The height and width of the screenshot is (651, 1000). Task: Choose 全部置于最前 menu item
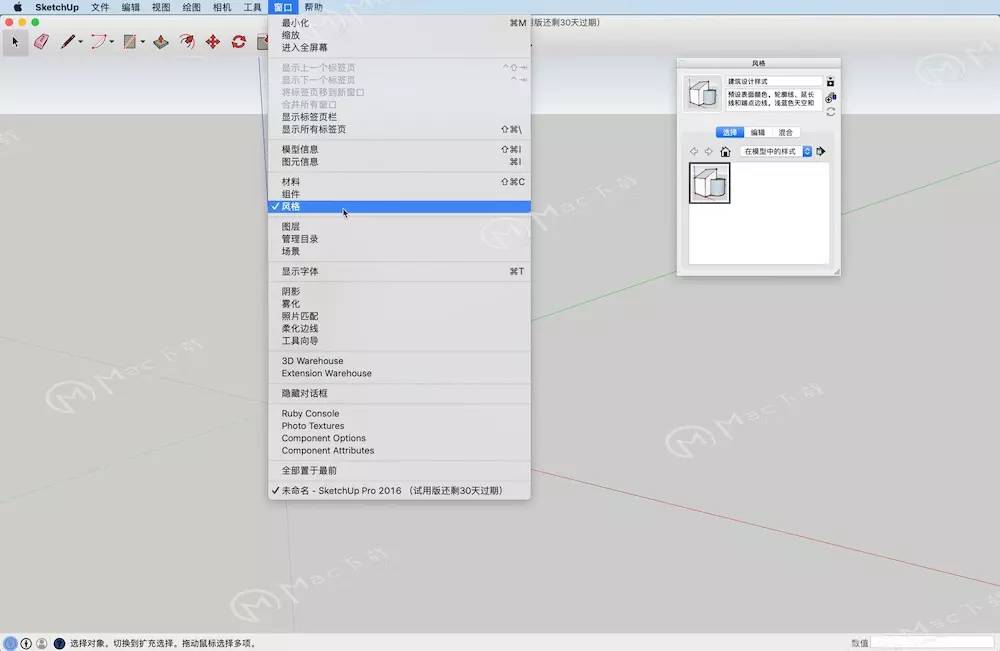(399, 471)
